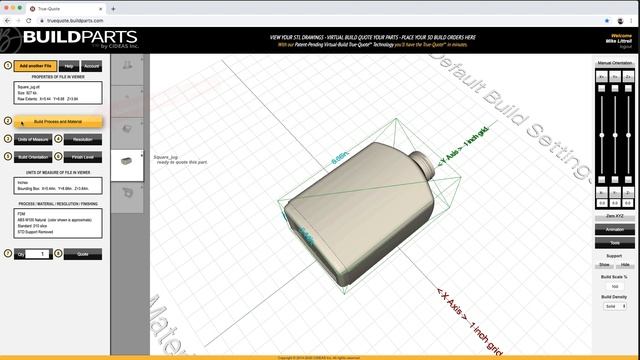Click the Quote button
Viewport: 640px width, 360px height.
[83, 254]
